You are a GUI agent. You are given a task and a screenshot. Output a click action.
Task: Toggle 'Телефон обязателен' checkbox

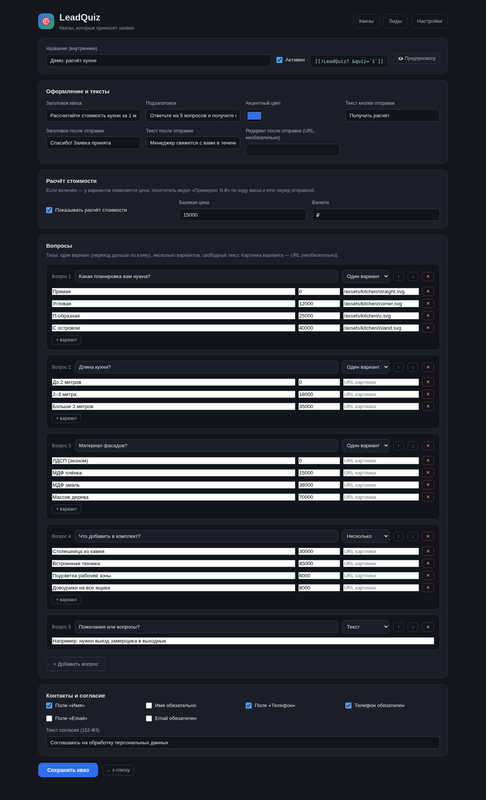[x=348, y=706]
